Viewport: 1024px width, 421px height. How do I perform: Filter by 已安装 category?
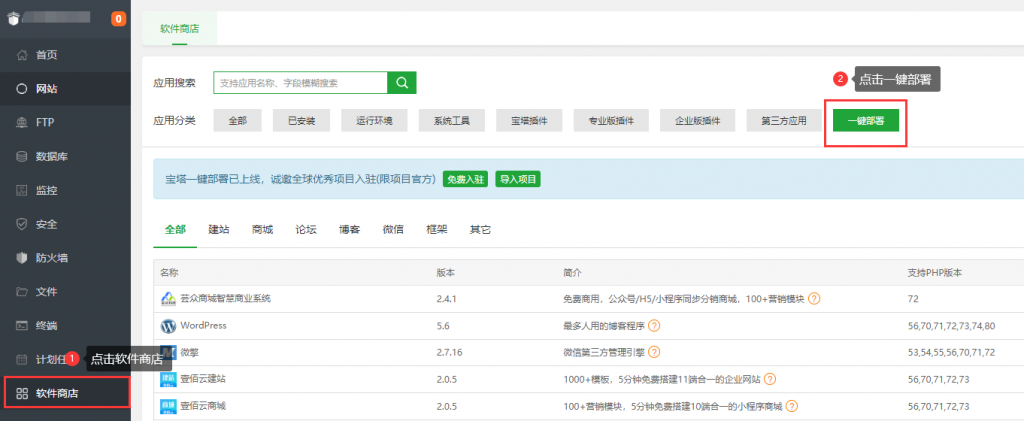click(302, 121)
